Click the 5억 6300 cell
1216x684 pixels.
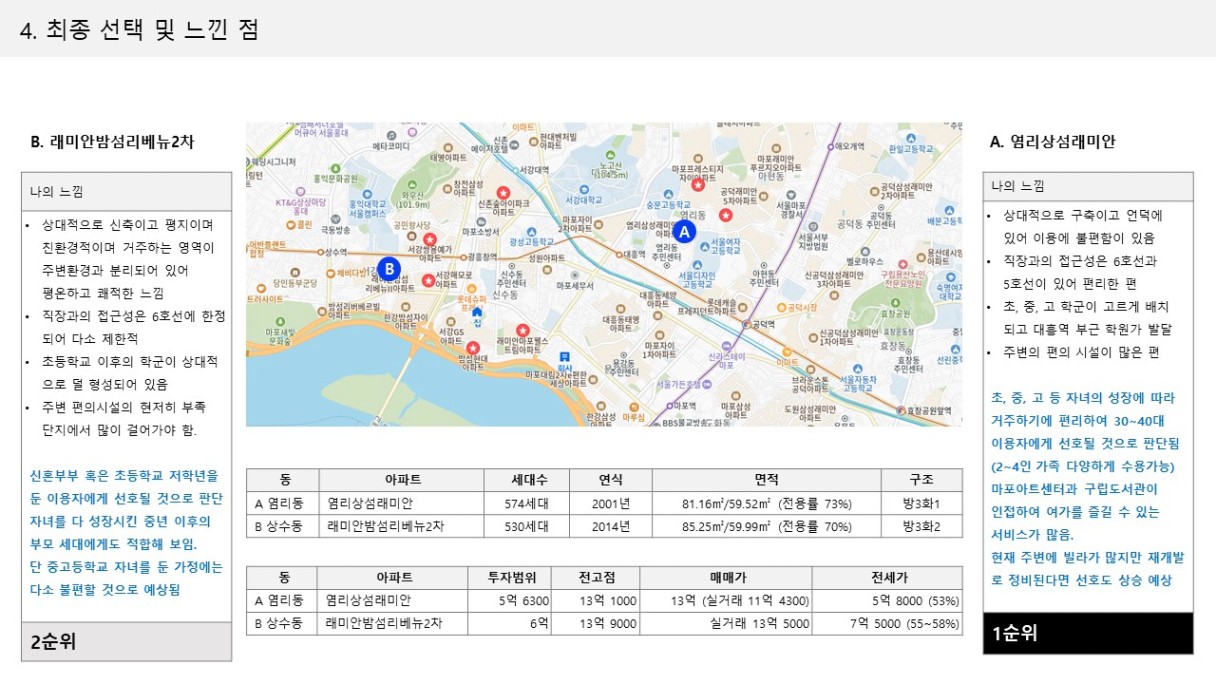tap(512, 601)
